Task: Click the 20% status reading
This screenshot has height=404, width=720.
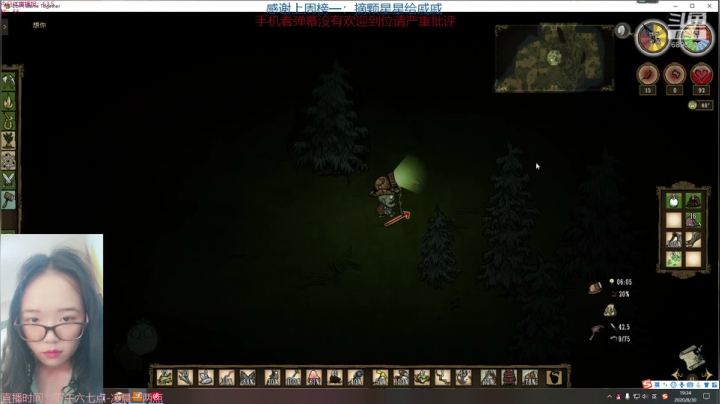Action: (624, 294)
